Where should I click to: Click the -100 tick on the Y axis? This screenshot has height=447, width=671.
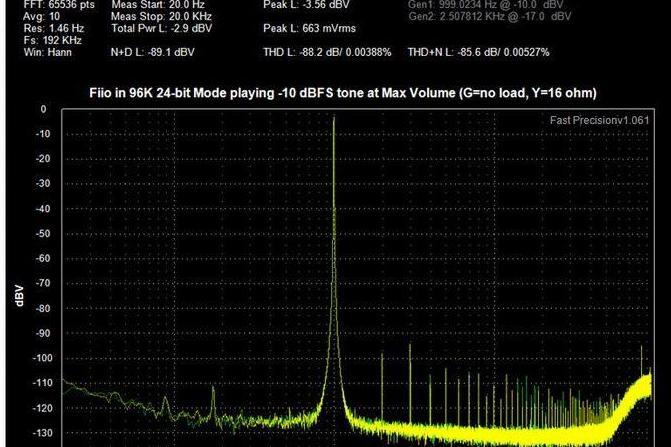coord(42,357)
